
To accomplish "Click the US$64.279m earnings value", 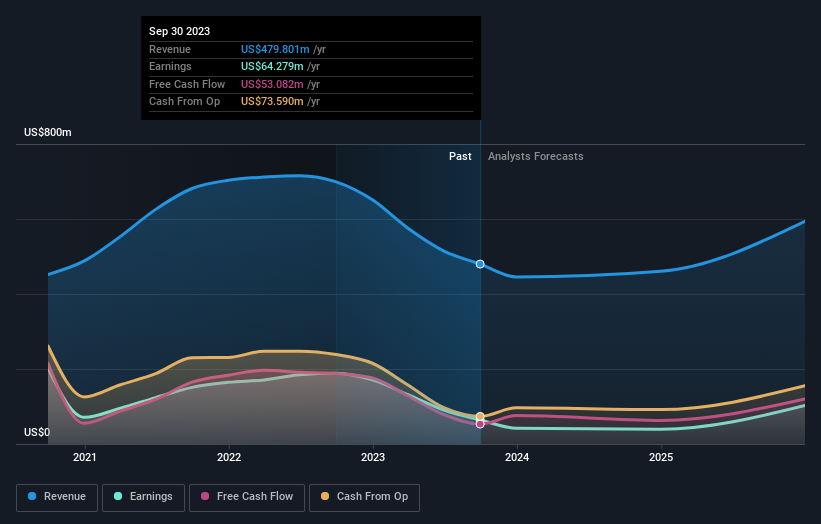I will pos(272,66).
